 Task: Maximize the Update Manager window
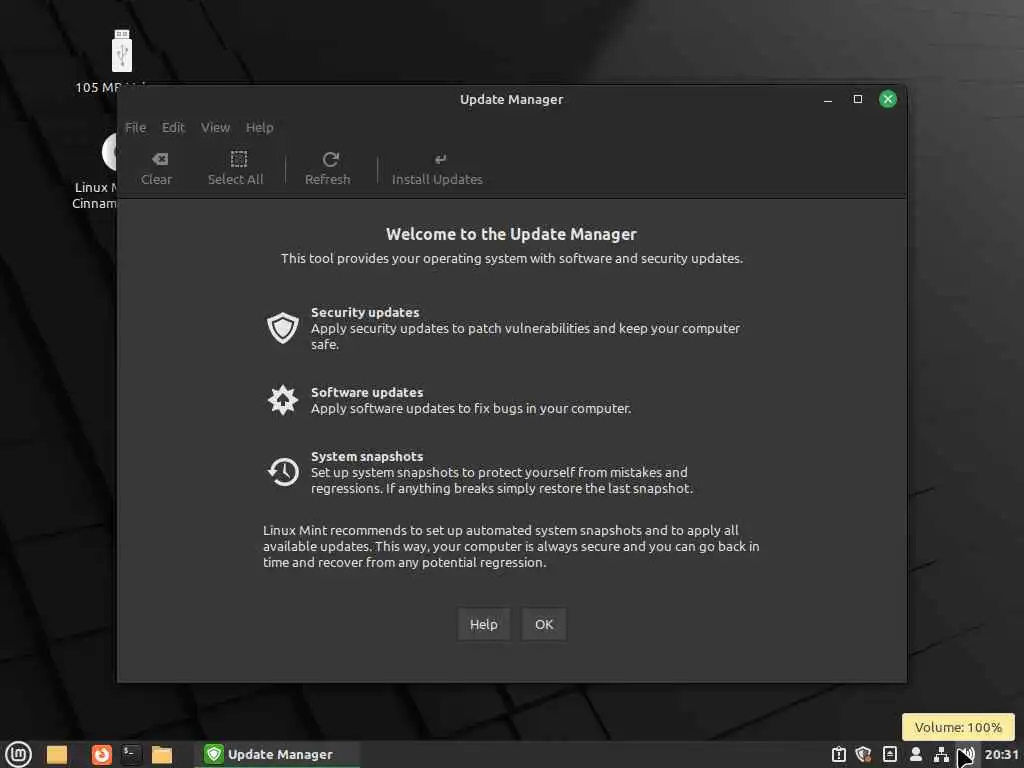point(857,99)
